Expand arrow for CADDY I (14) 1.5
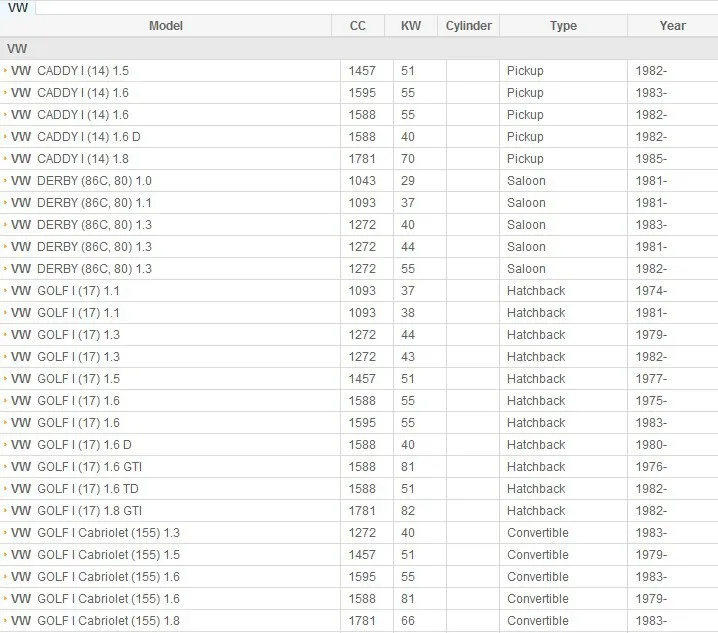 5,71
